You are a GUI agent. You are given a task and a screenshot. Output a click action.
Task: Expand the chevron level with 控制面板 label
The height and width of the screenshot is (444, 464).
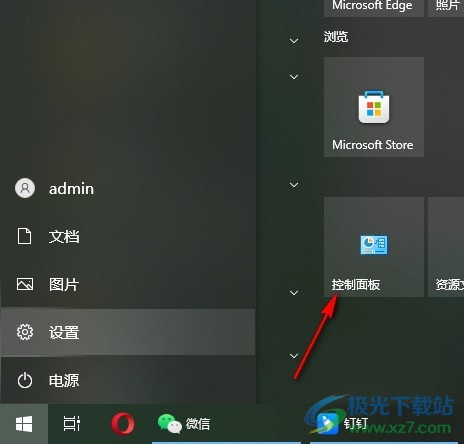tap(294, 293)
